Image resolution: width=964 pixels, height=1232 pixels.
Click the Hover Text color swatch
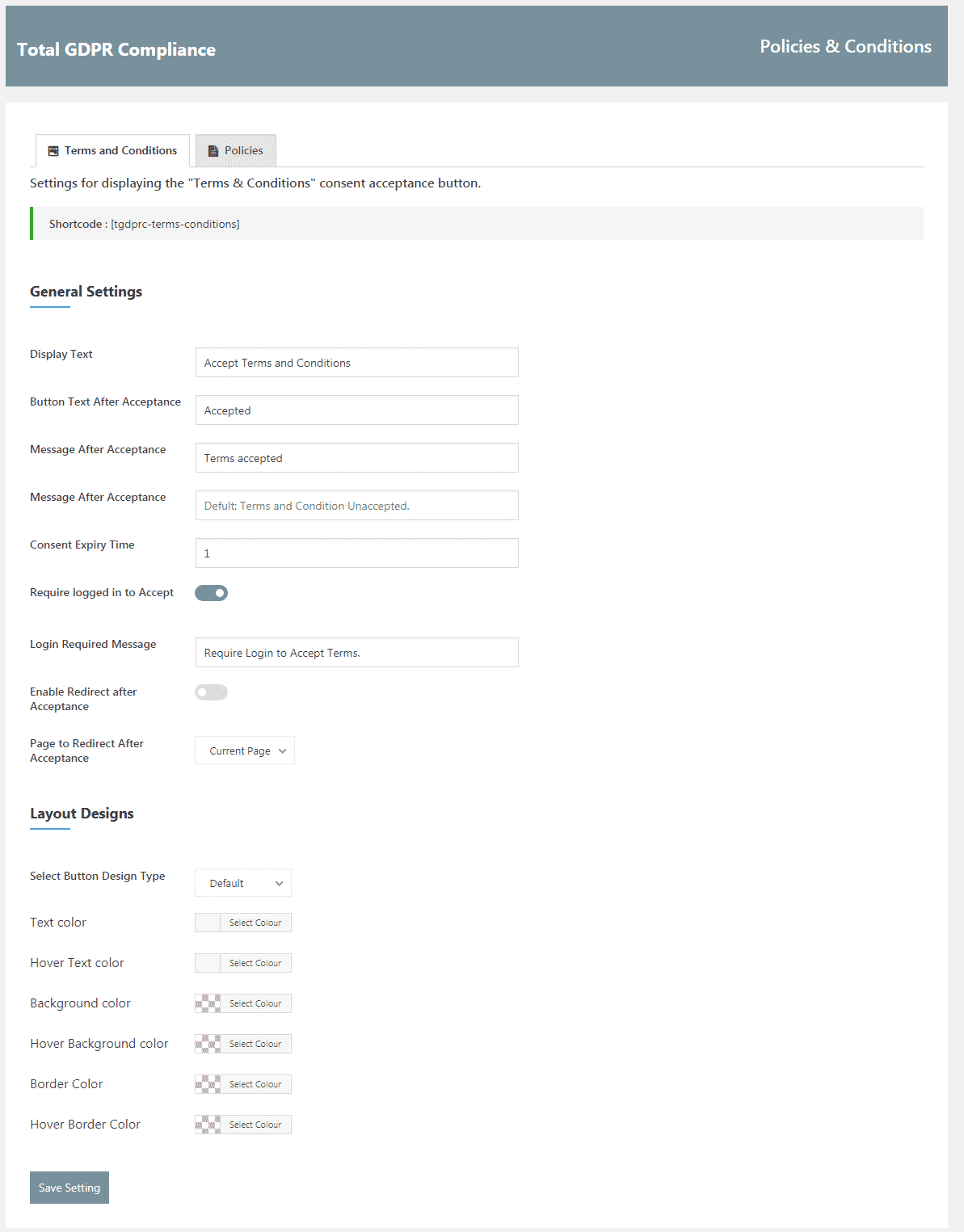tap(208, 963)
